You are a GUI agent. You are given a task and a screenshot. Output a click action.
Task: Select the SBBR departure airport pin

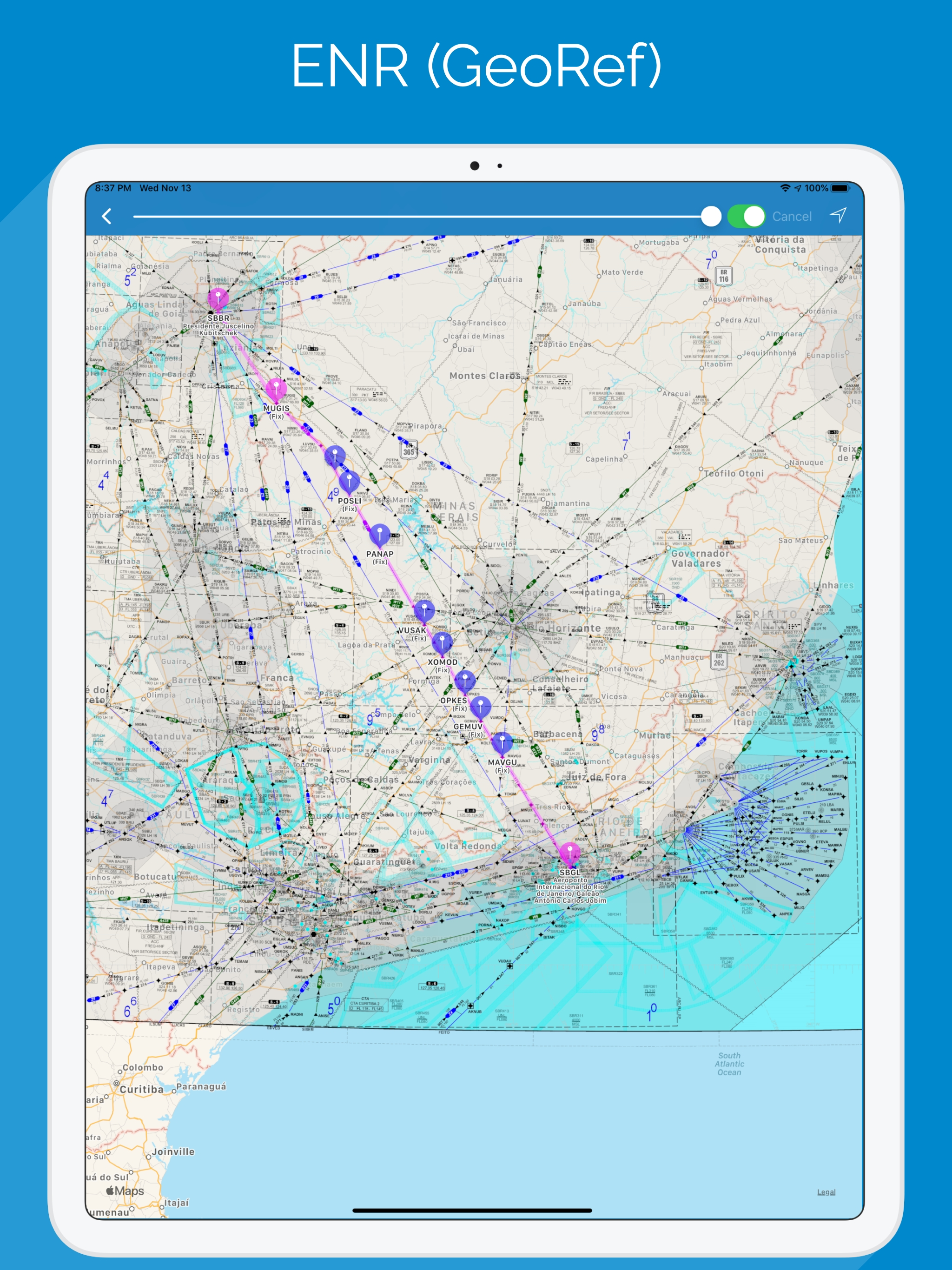pyautogui.click(x=218, y=298)
